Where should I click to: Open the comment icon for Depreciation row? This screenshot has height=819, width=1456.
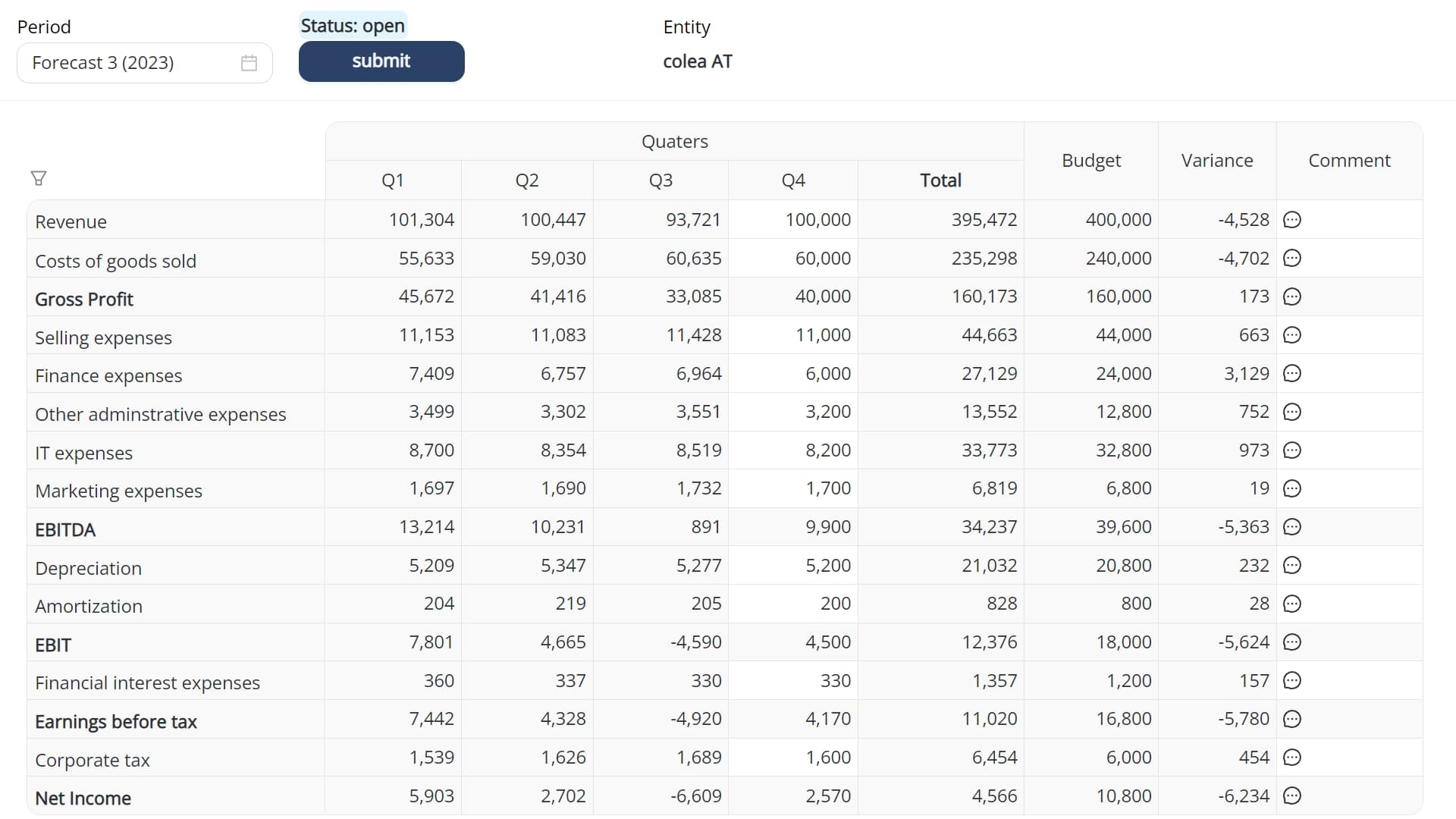point(1292,566)
